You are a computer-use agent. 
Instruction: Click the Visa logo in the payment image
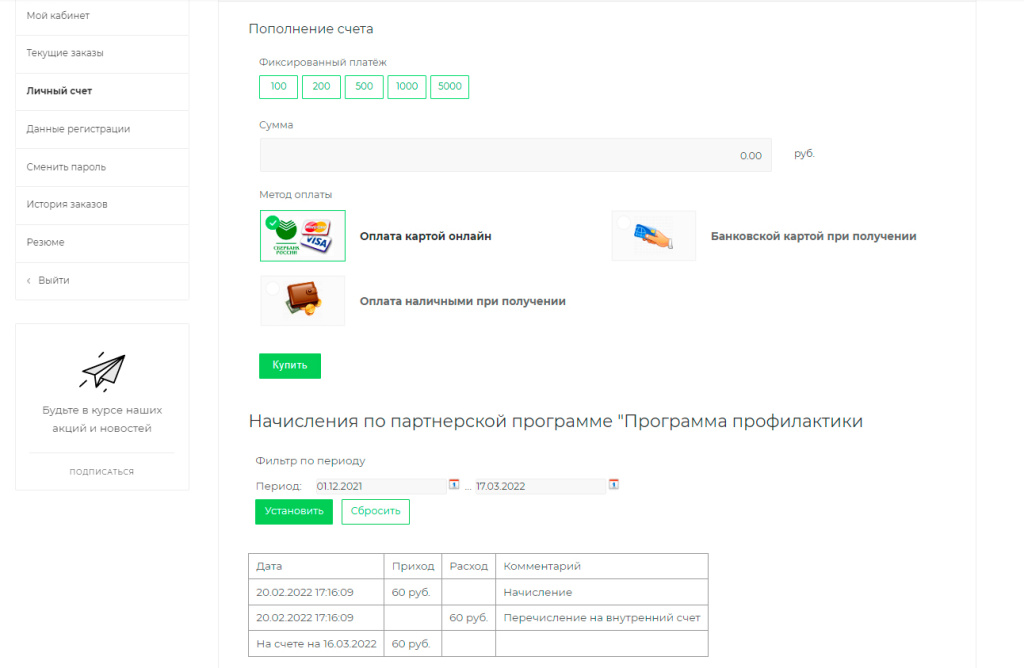[x=316, y=242]
